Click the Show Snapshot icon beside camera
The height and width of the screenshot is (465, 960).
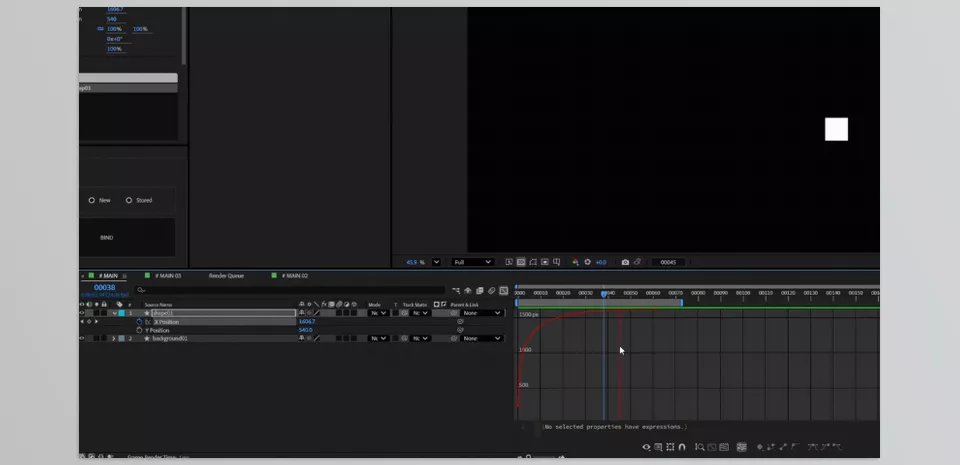pos(637,262)
